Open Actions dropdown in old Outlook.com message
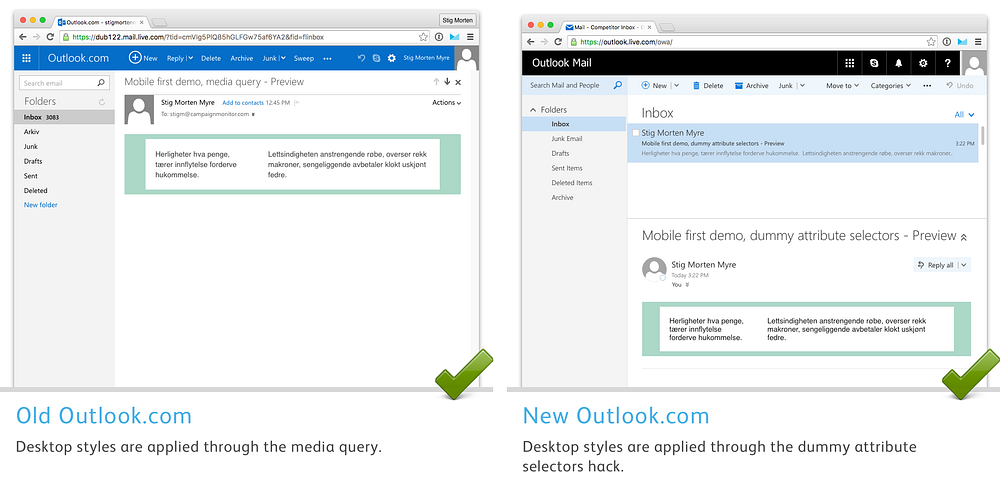This screenshot has width=1000, height=483. [446, 103]
